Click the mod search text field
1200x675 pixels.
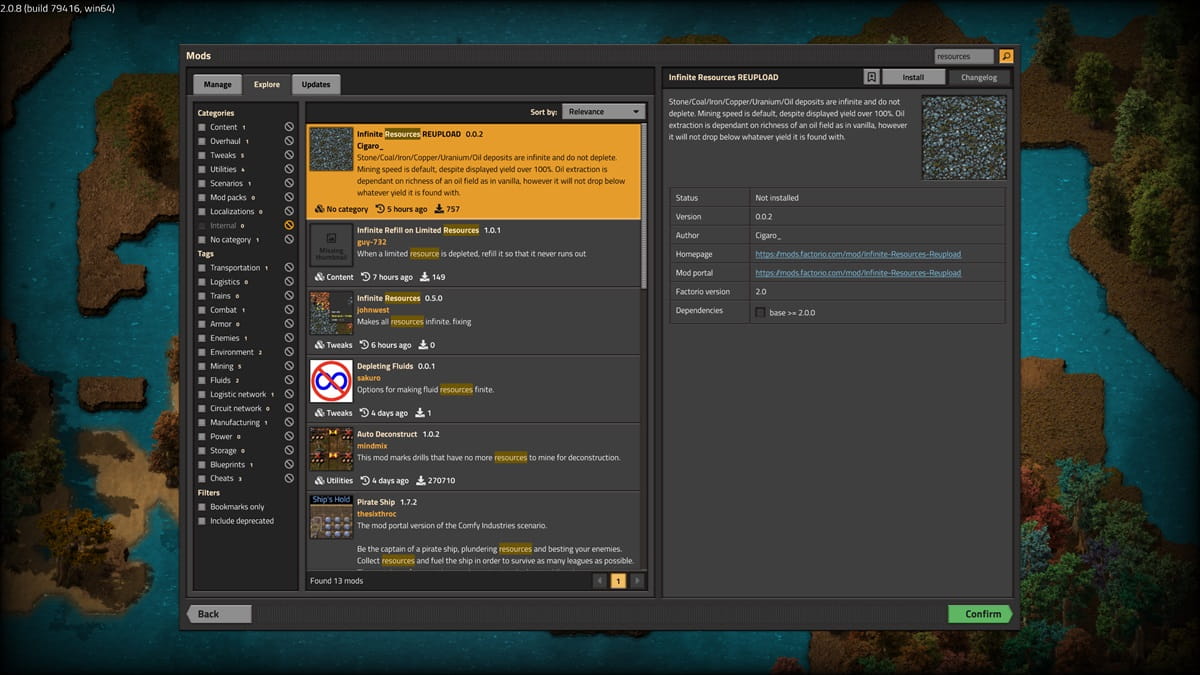click(963, 56)
